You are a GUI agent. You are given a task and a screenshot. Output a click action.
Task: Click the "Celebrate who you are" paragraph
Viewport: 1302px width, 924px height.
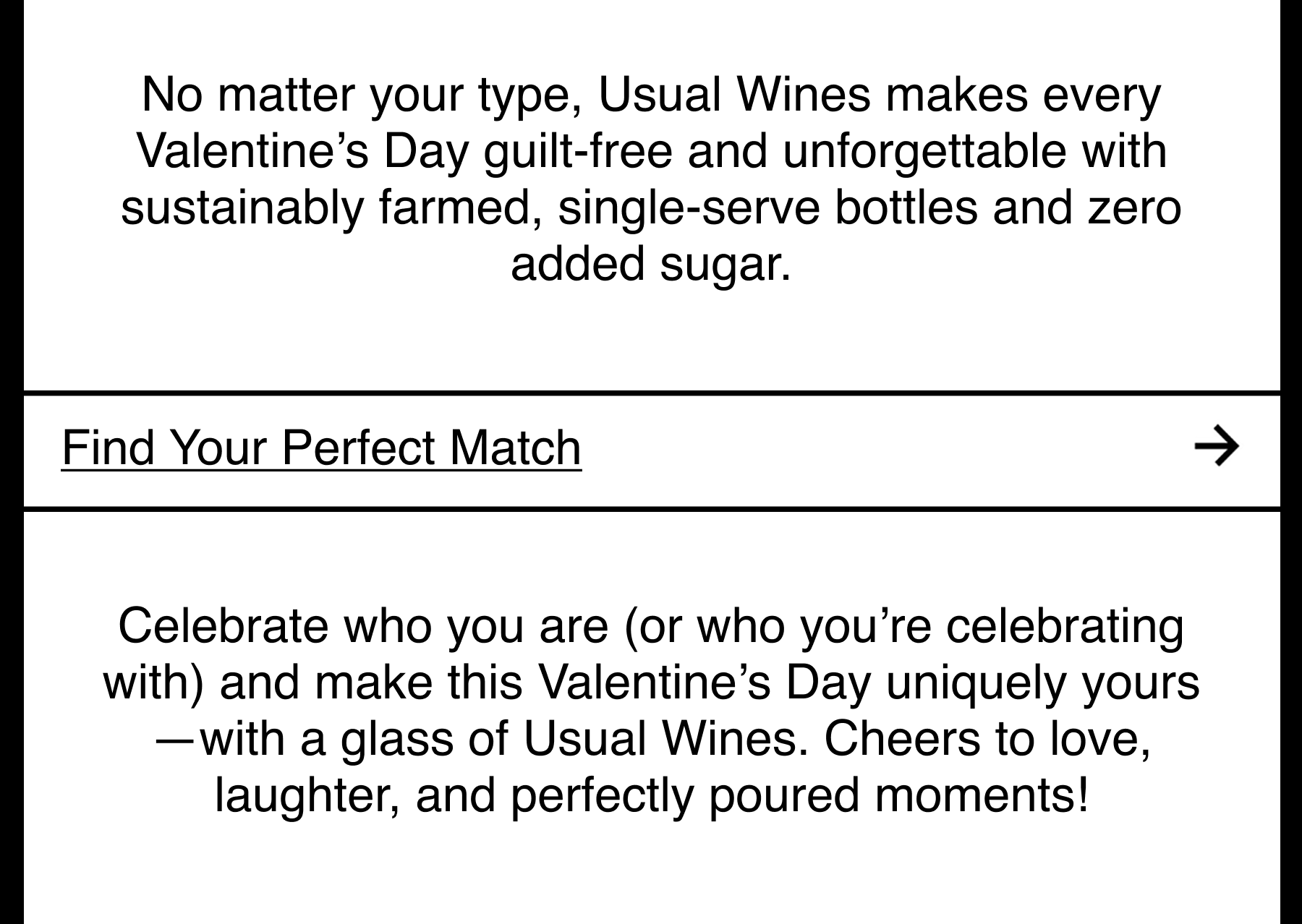point(651,710)
